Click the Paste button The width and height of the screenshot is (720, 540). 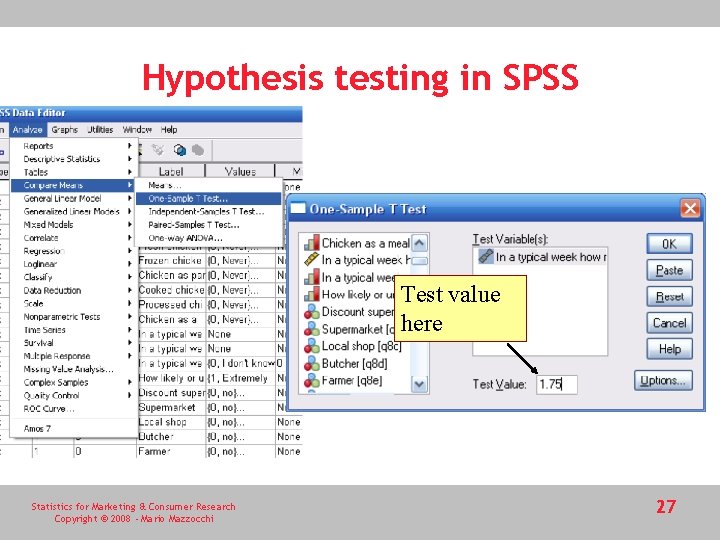pos(669,270)
